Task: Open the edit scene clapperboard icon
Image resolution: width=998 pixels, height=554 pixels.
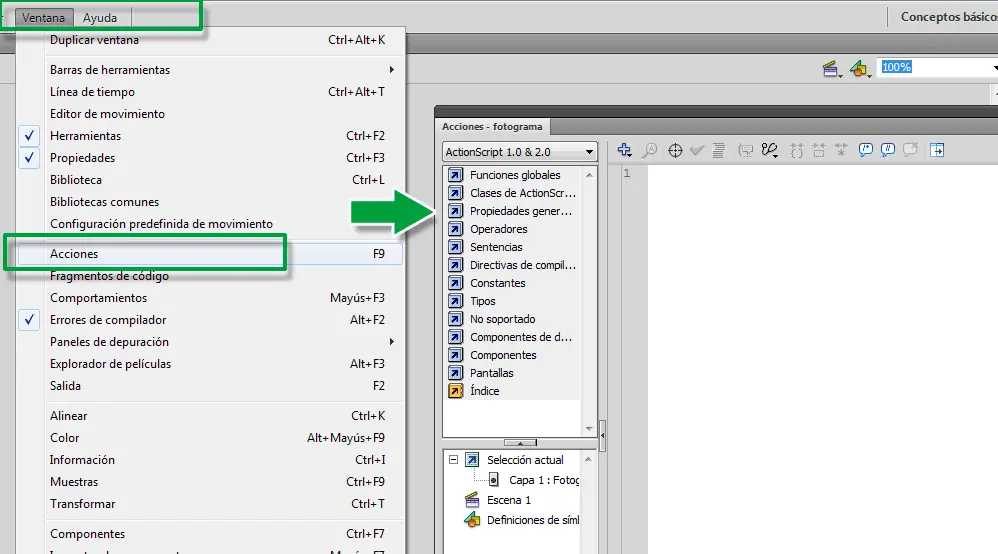Action: [831, 69]
